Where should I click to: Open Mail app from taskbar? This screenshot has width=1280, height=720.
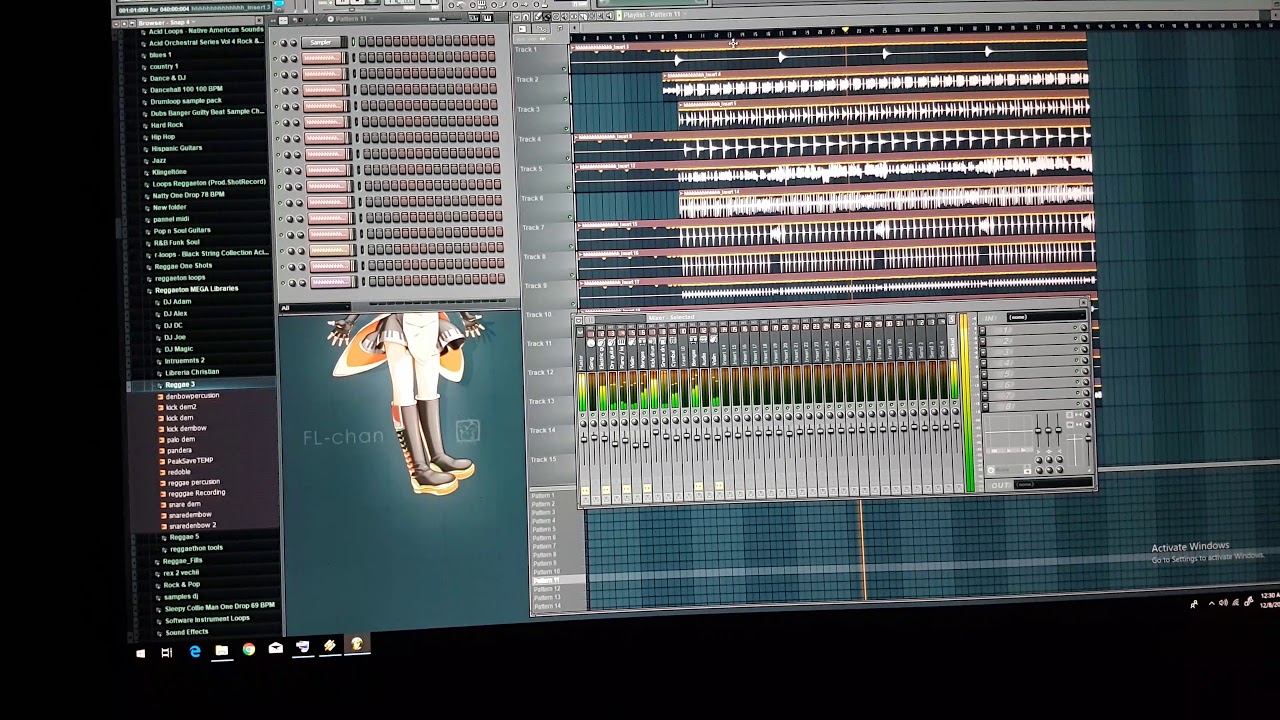coord(275,648)
